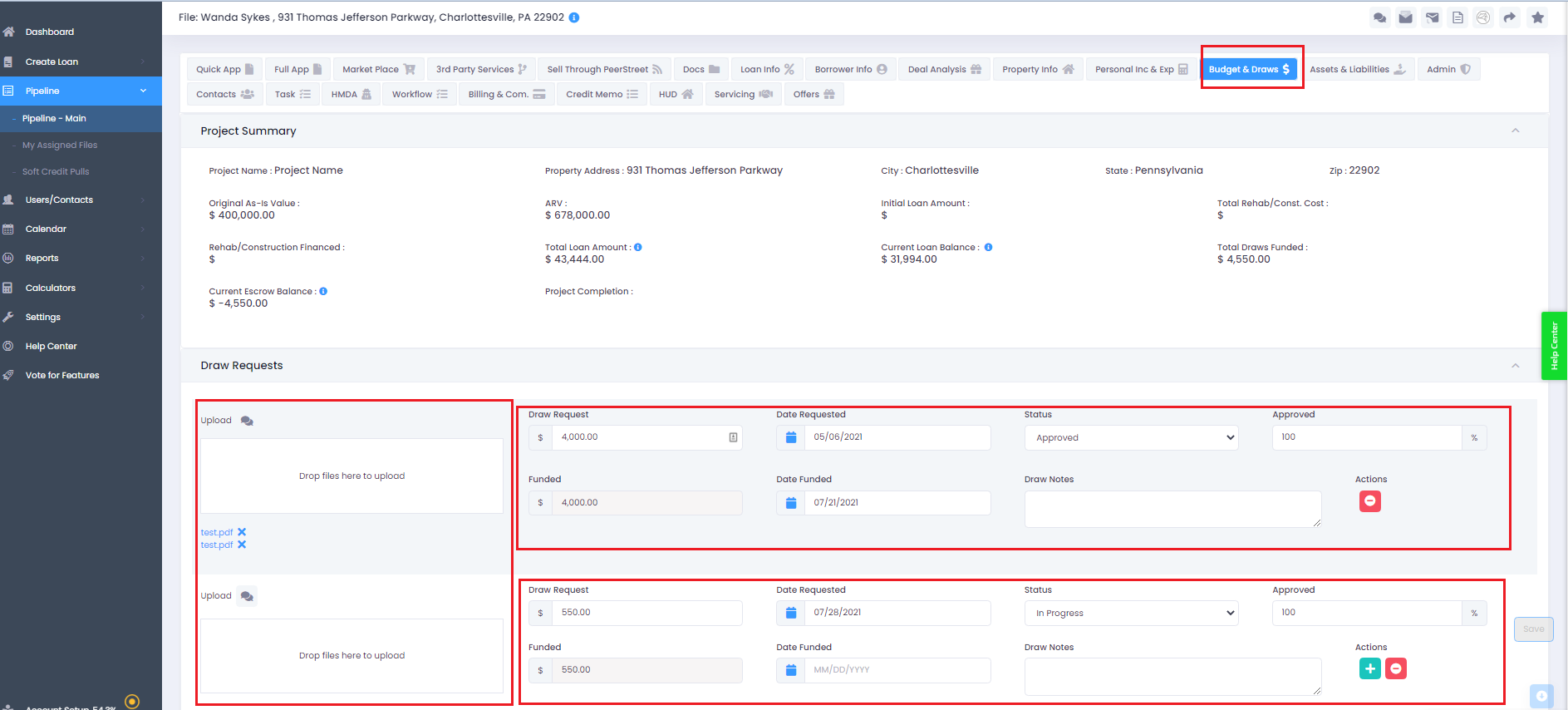Go to Dashboard in sidebar

[x=50, y=32]
